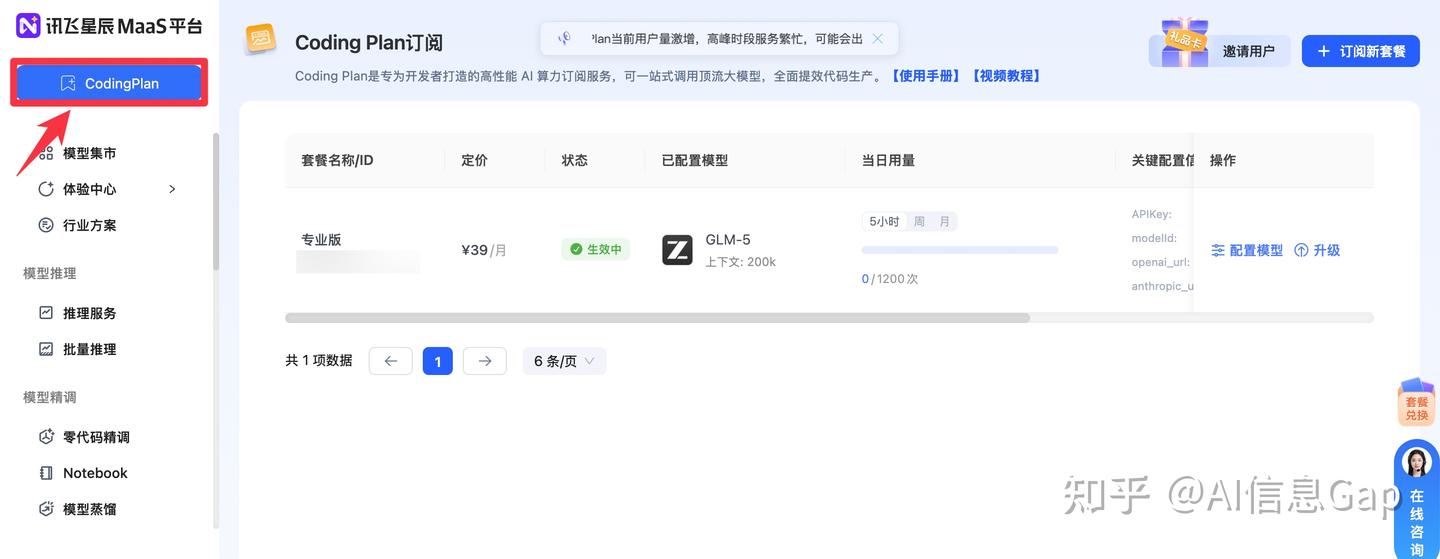Click the 模型蒸馏 icon
The width and height of the screenshot is (1440, 559).
click(46, 509)
